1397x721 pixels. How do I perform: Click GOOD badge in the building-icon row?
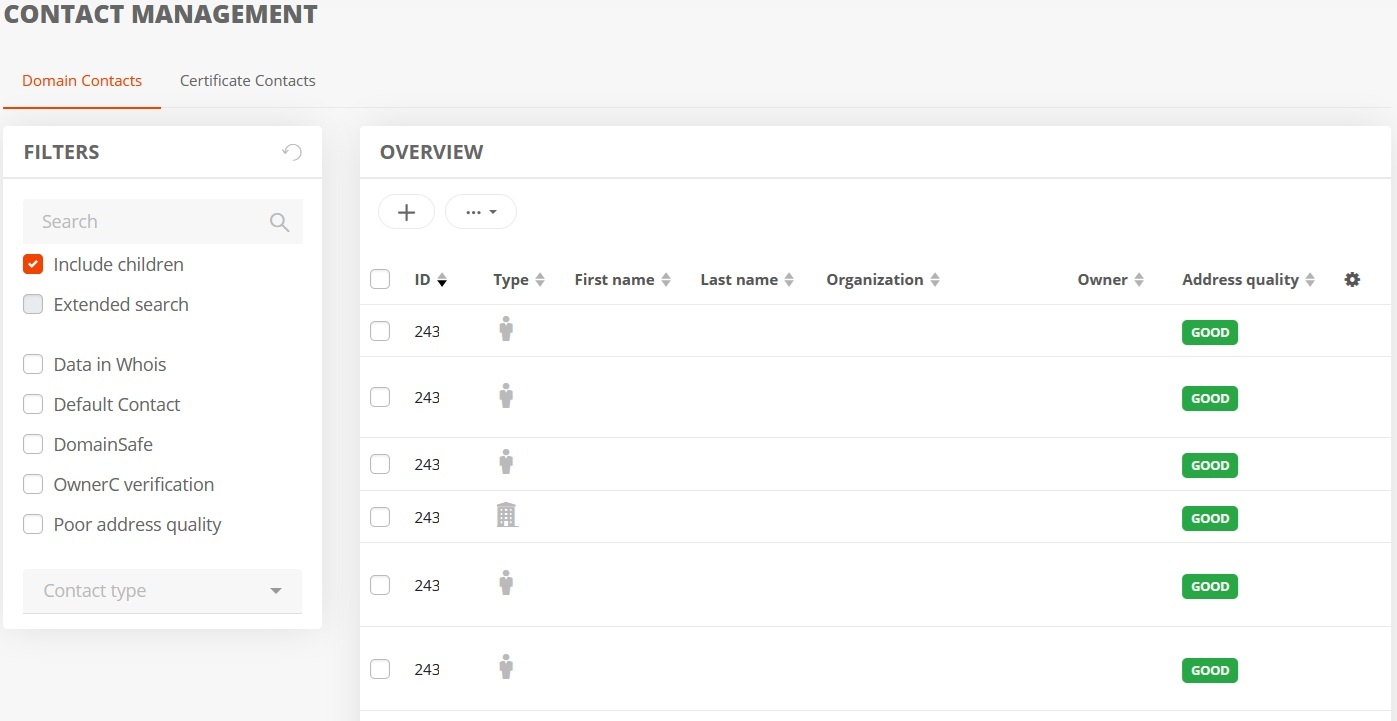(x=1210, y=518)
